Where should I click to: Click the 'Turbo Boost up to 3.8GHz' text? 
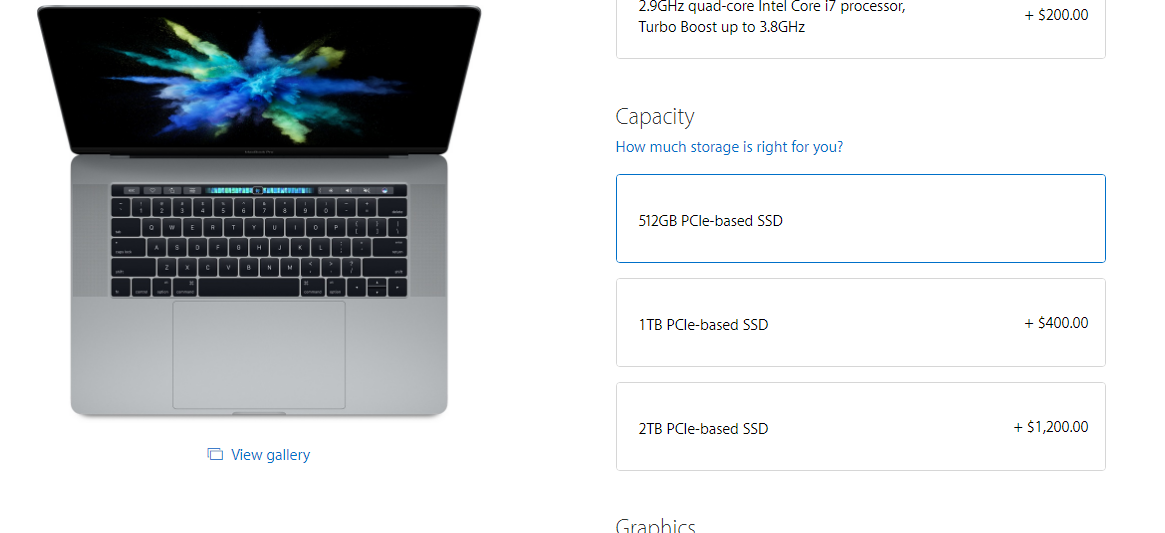(x=721, y=28)
